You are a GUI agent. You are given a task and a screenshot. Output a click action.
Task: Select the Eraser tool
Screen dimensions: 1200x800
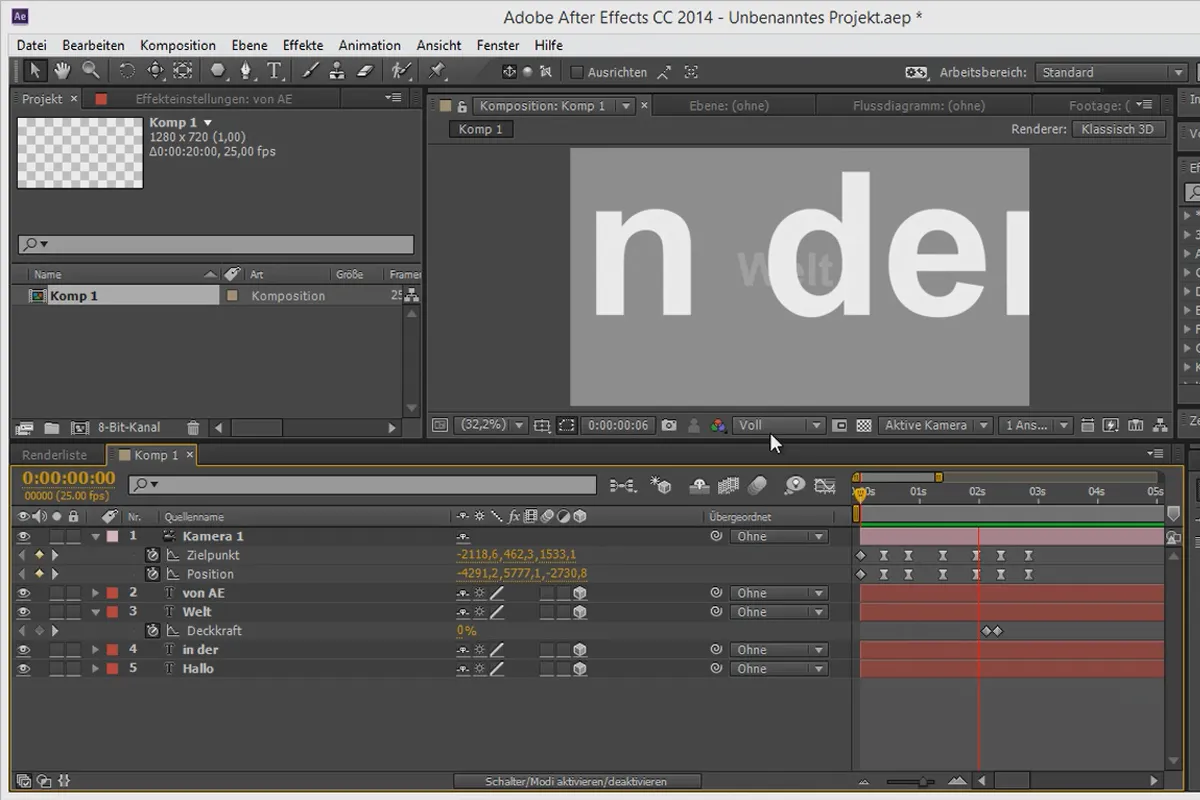click(x=364, y=71)
